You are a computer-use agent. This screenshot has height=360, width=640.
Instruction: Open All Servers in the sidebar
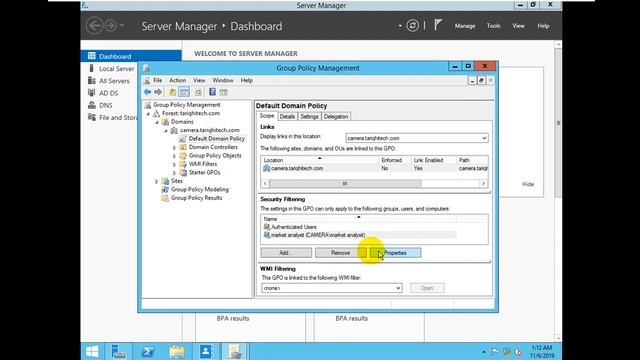[x=114, y=81]
